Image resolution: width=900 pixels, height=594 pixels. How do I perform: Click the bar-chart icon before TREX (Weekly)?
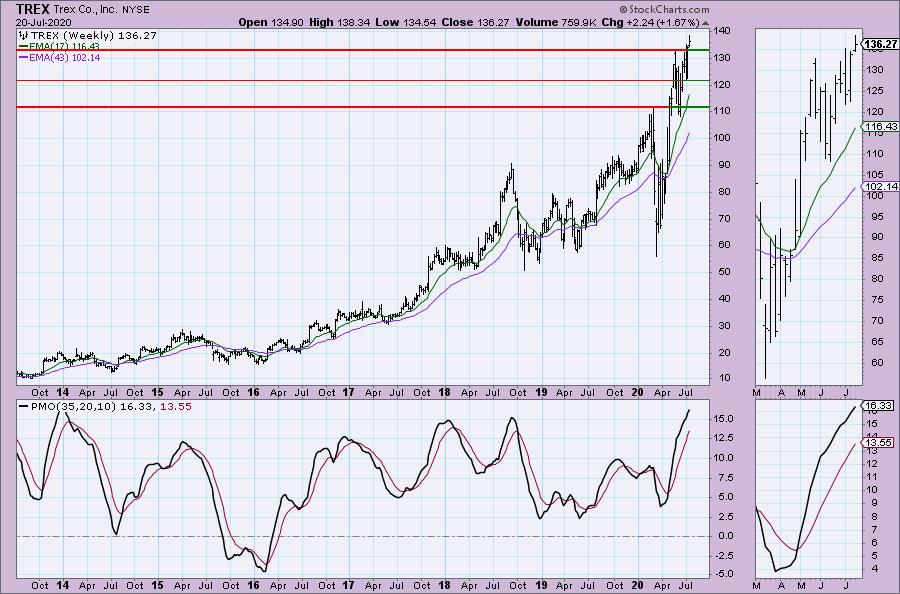pyautogui.click(x=24, y=36)
